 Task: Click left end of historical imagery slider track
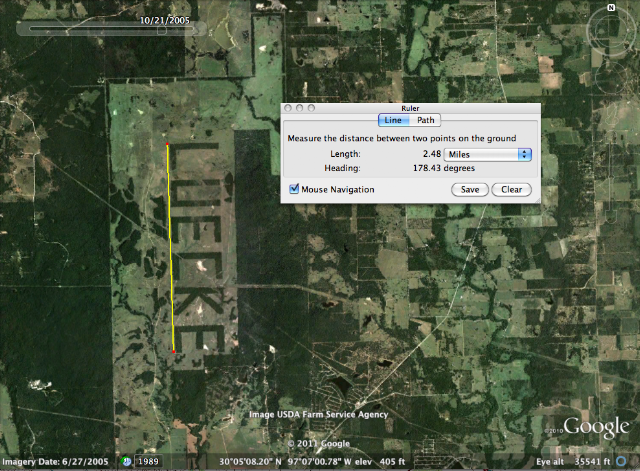pos(31,29)
